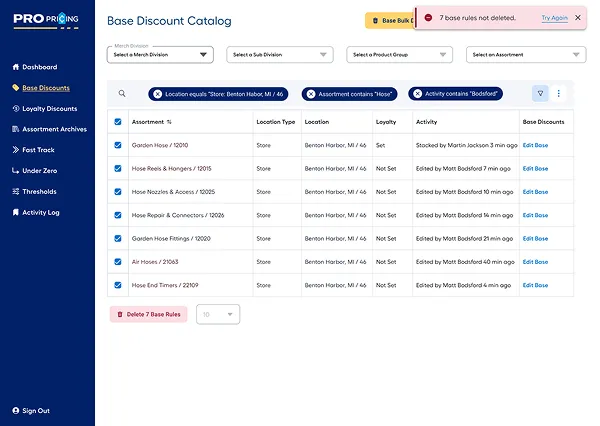Uncheck the Garden Hose Fittings row
The width and height of the screenshot is (600, 426).
coord(118,238)
